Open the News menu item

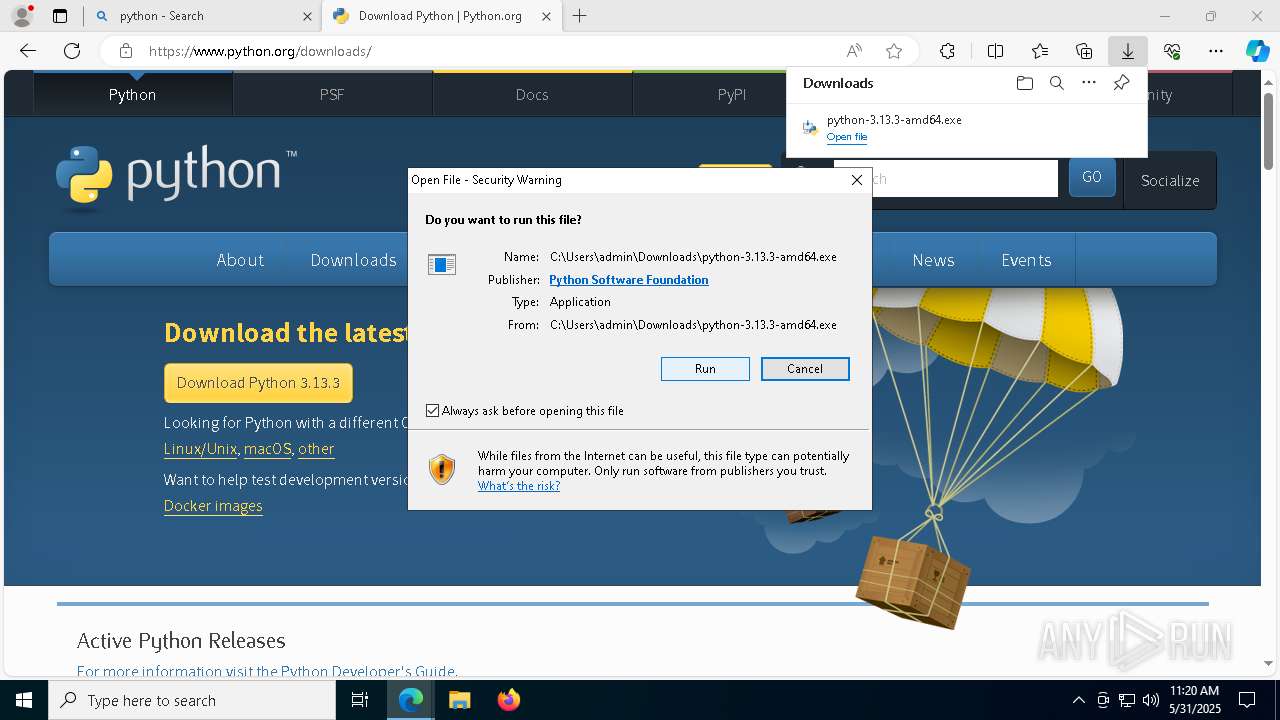point(933,260)
